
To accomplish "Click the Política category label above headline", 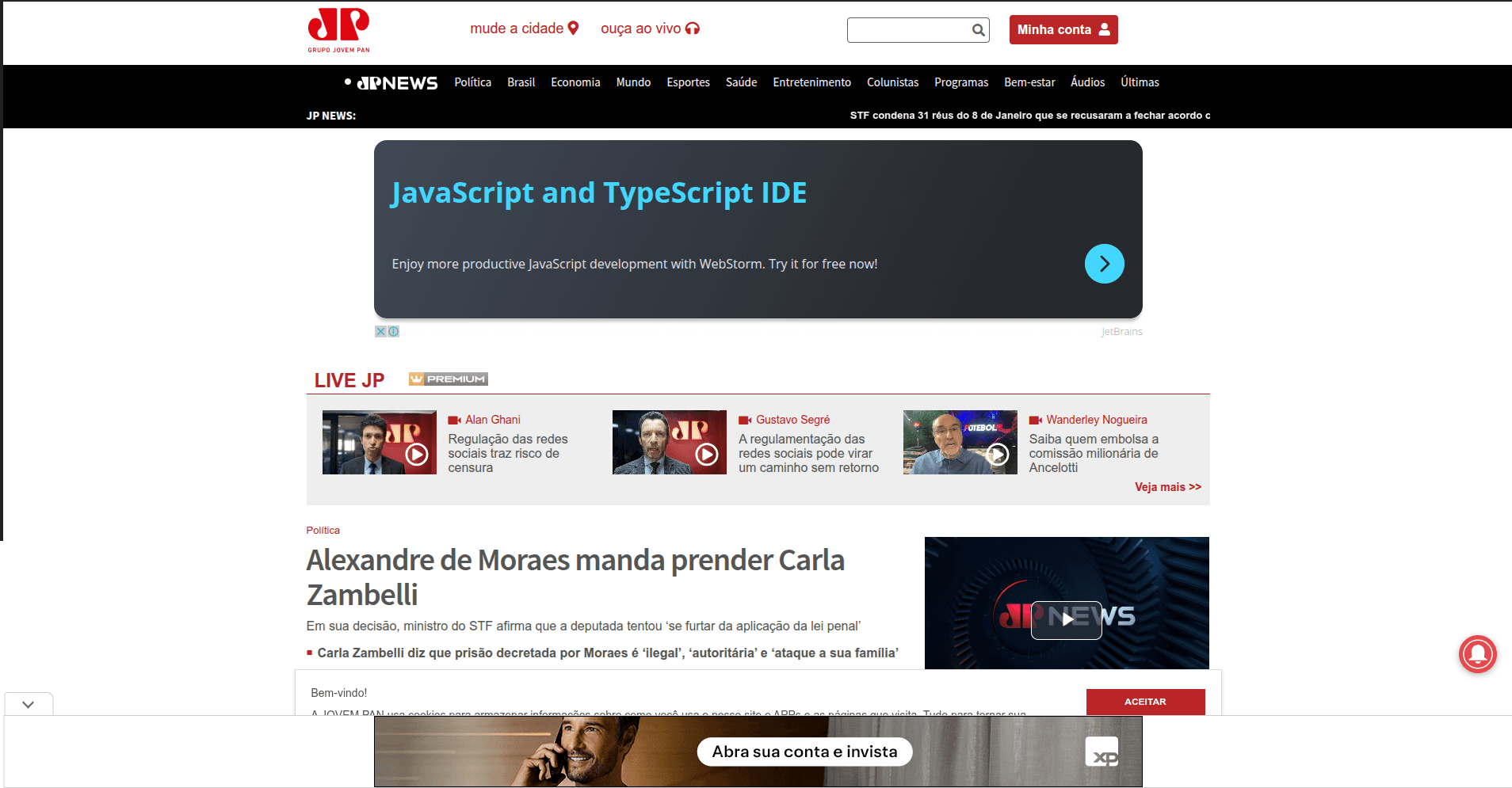I will 323,531.
